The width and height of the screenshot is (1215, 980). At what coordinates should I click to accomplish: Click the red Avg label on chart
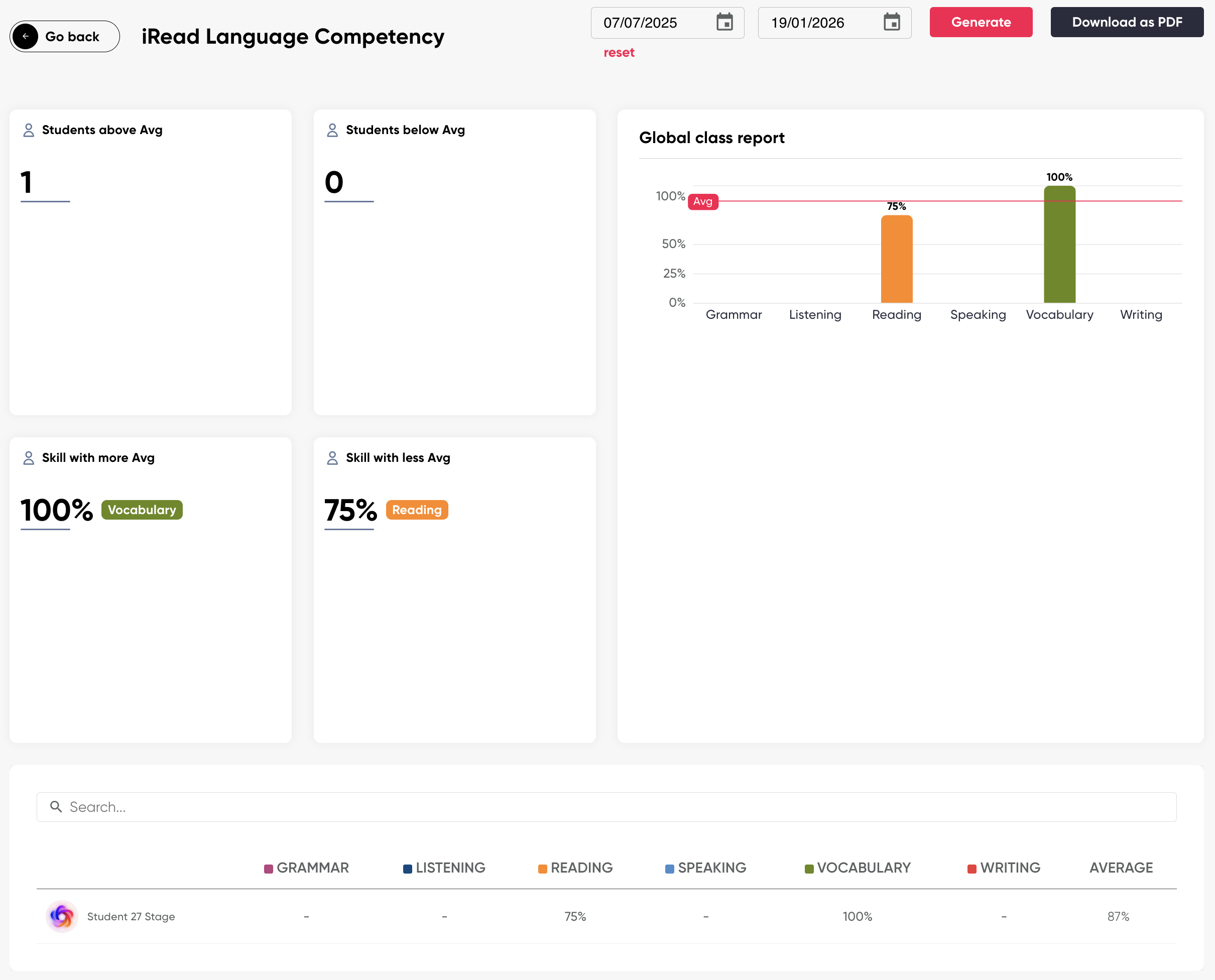tap(702, 201)
